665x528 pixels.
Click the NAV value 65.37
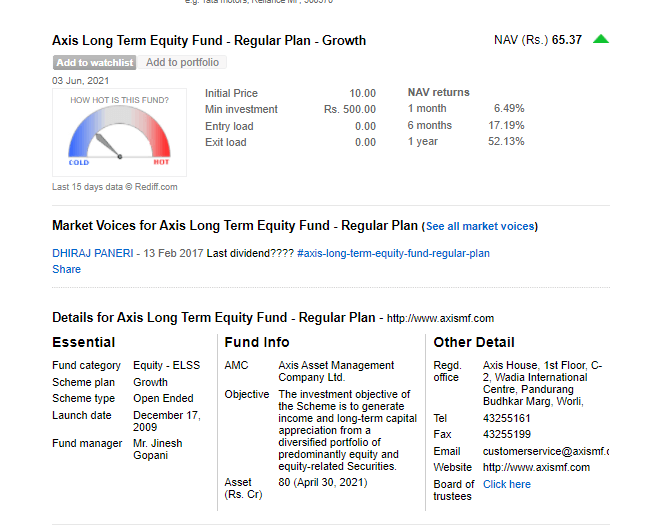point(567,40)
